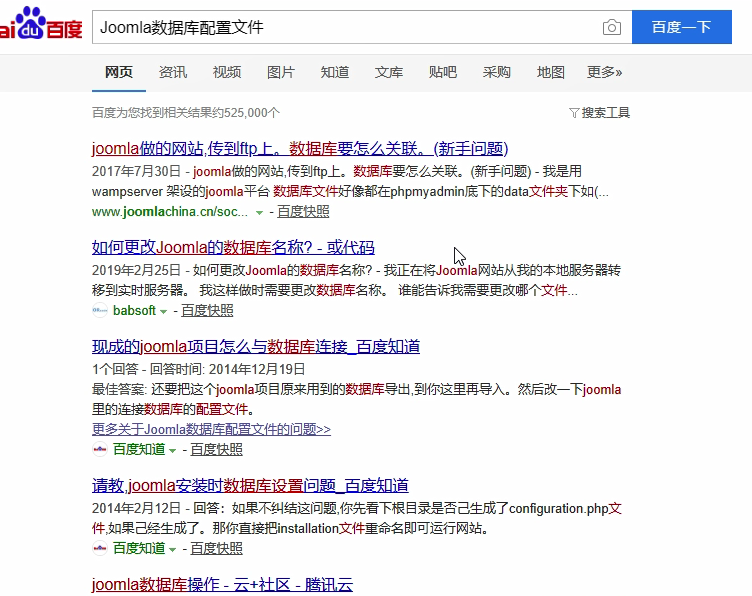The image size is (752, 596).
Task: Open the 更多» tab menu
Action: (x=604, y=72)
